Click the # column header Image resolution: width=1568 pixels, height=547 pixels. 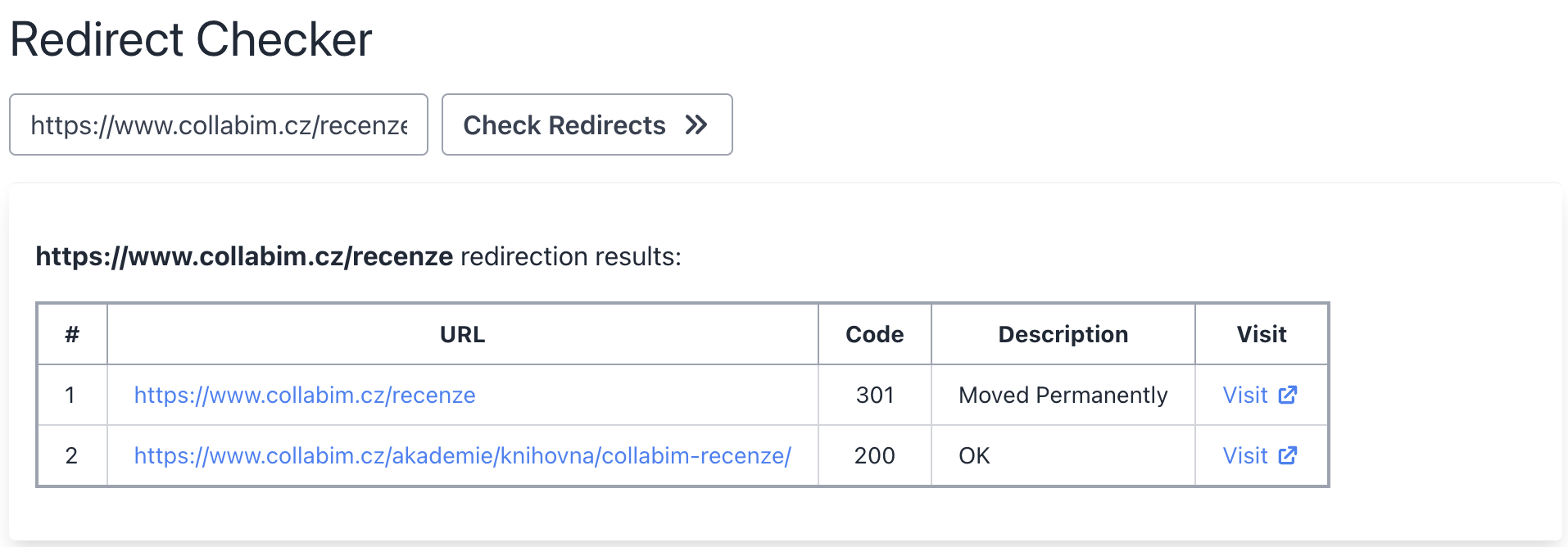click(x=72, y=334)
